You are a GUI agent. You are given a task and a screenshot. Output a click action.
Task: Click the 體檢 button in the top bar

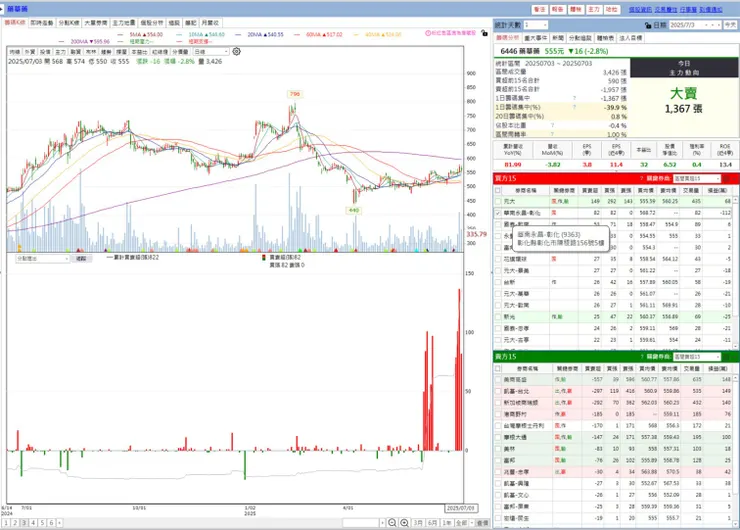[576, 9]
